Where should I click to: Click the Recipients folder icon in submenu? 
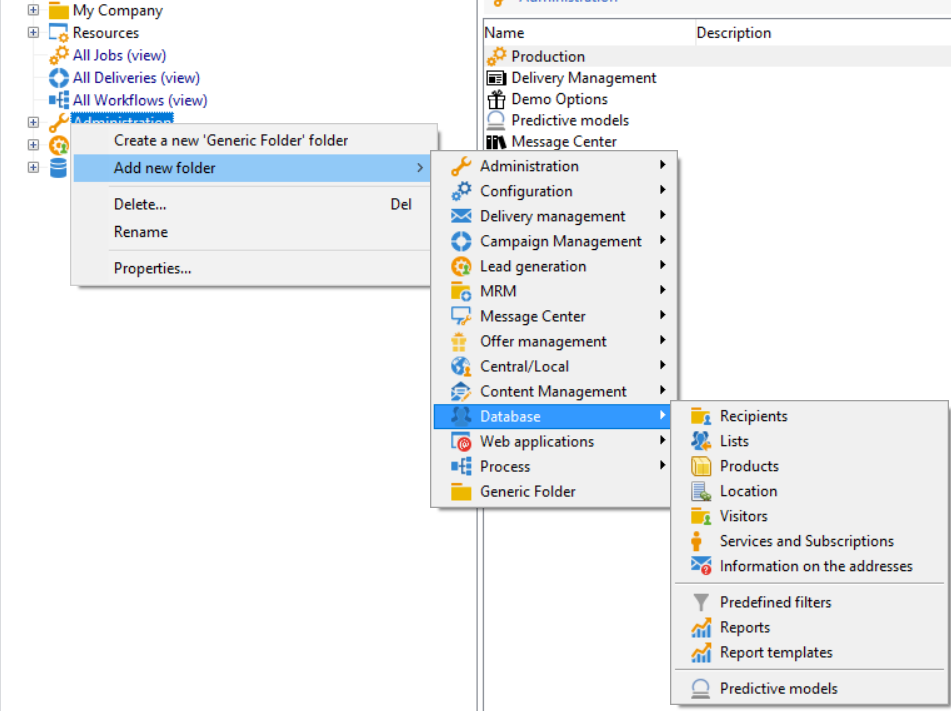pos(701,416)
